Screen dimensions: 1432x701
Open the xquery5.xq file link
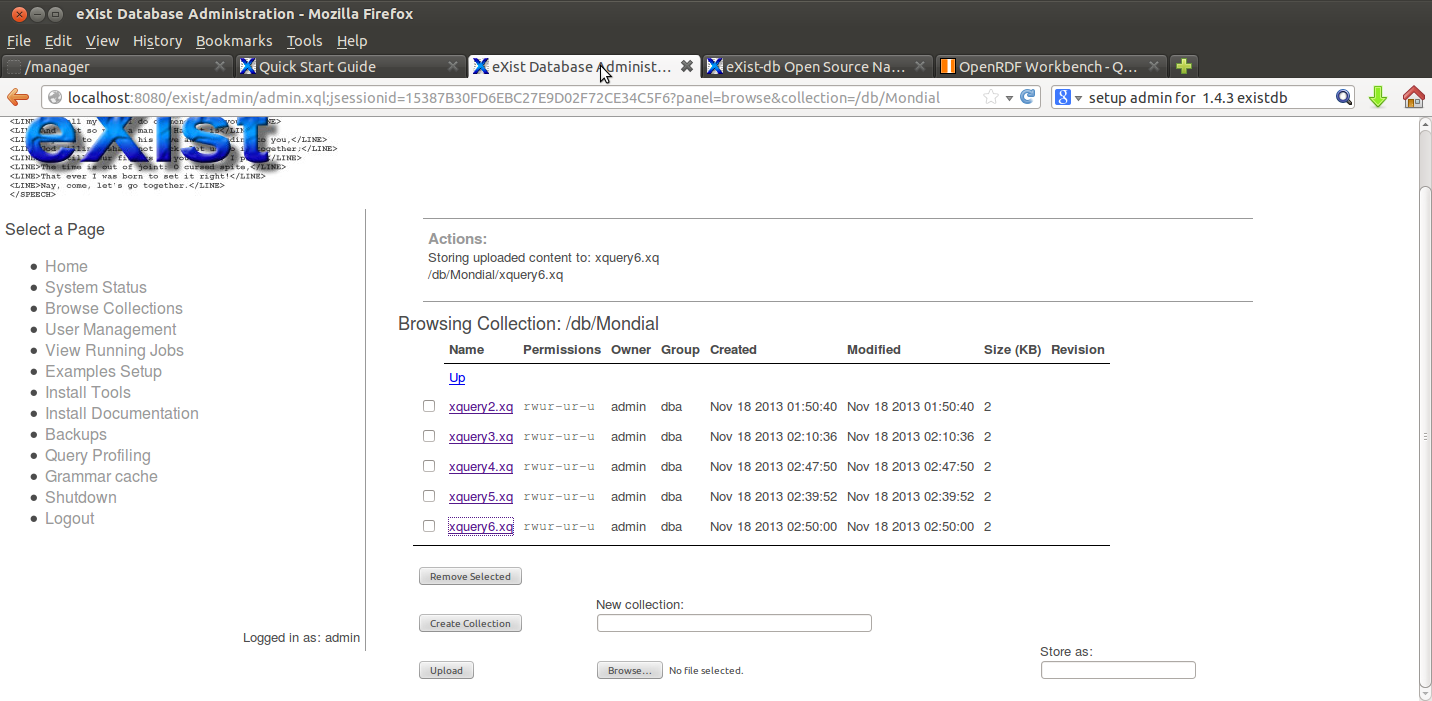(481, 497)
